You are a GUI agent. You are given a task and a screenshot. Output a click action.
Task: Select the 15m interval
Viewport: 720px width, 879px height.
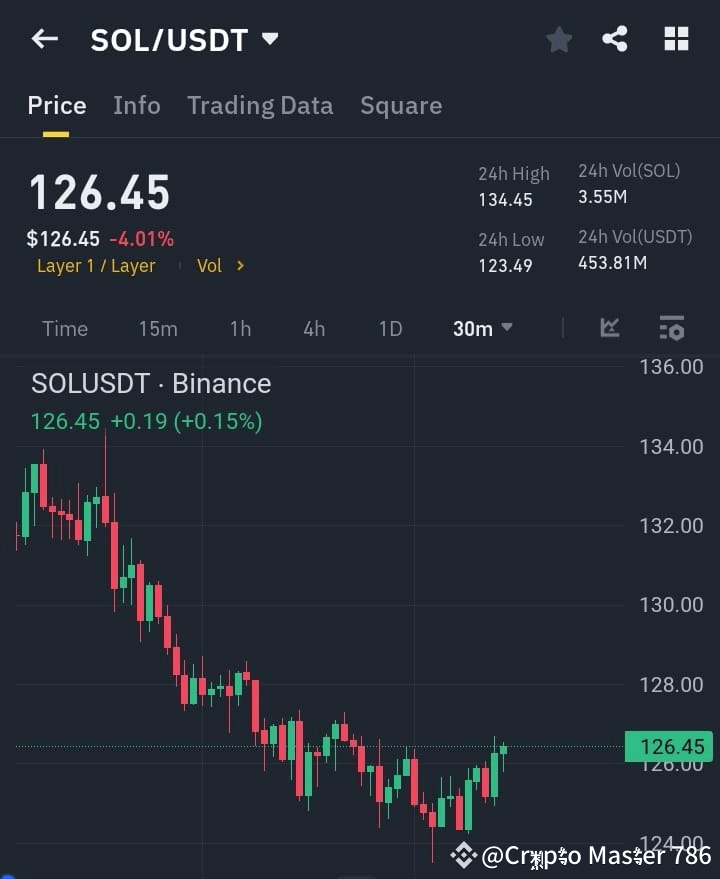[x=158, y=328]
